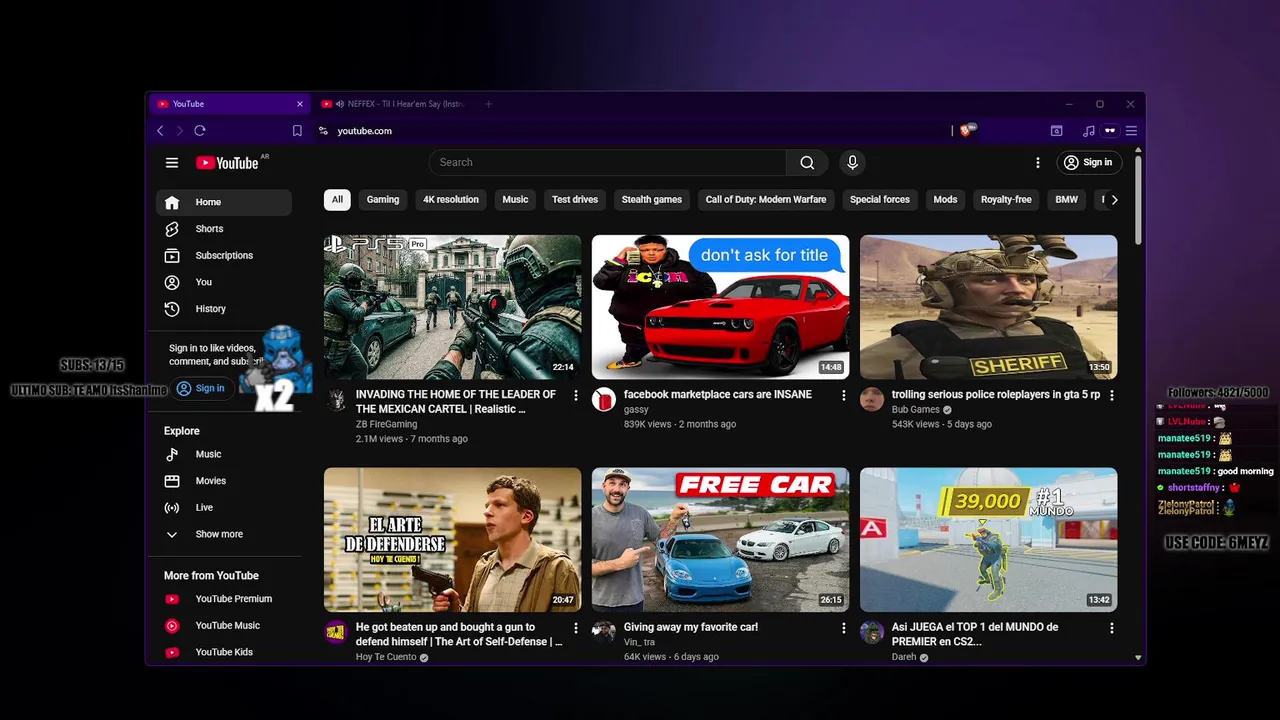Open the YouTube guide hamburger menu
1280x720 pixels.
coord(172,162)
